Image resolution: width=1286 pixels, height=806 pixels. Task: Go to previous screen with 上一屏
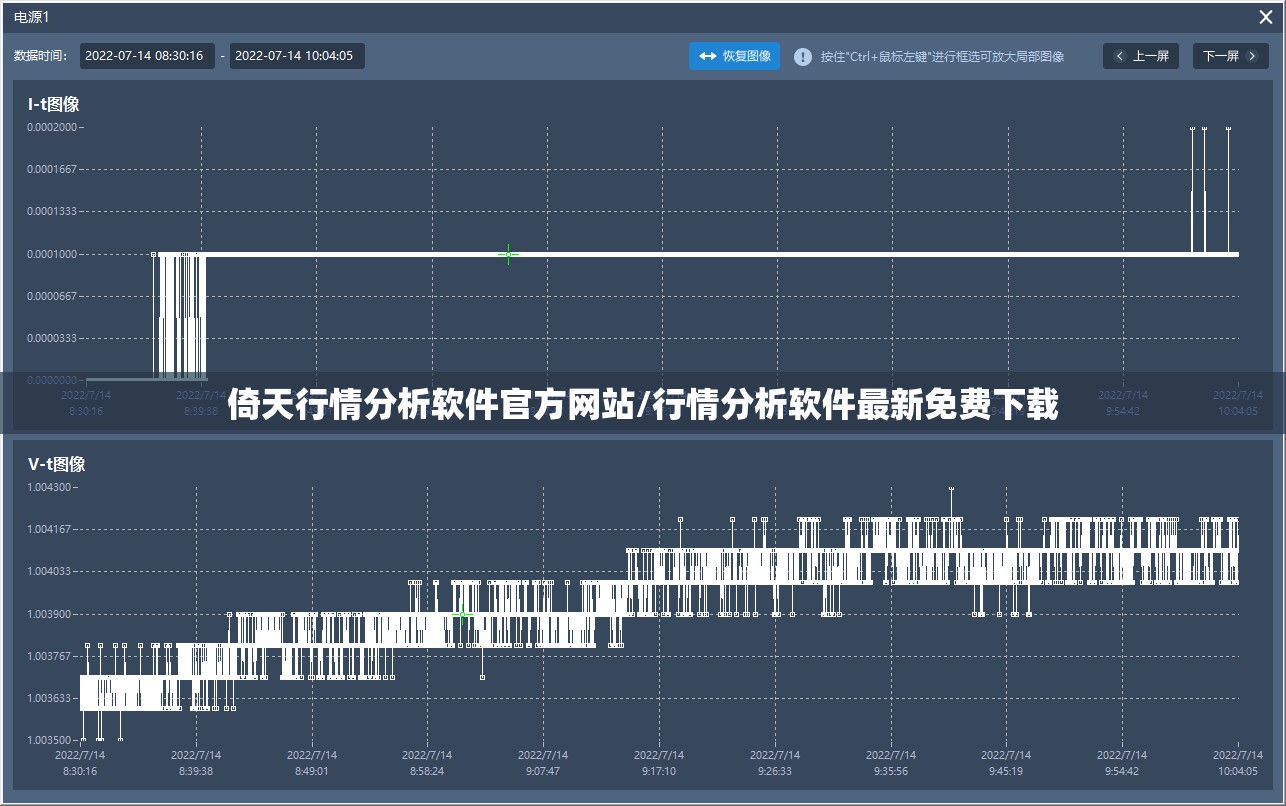tap(1141, 56)
